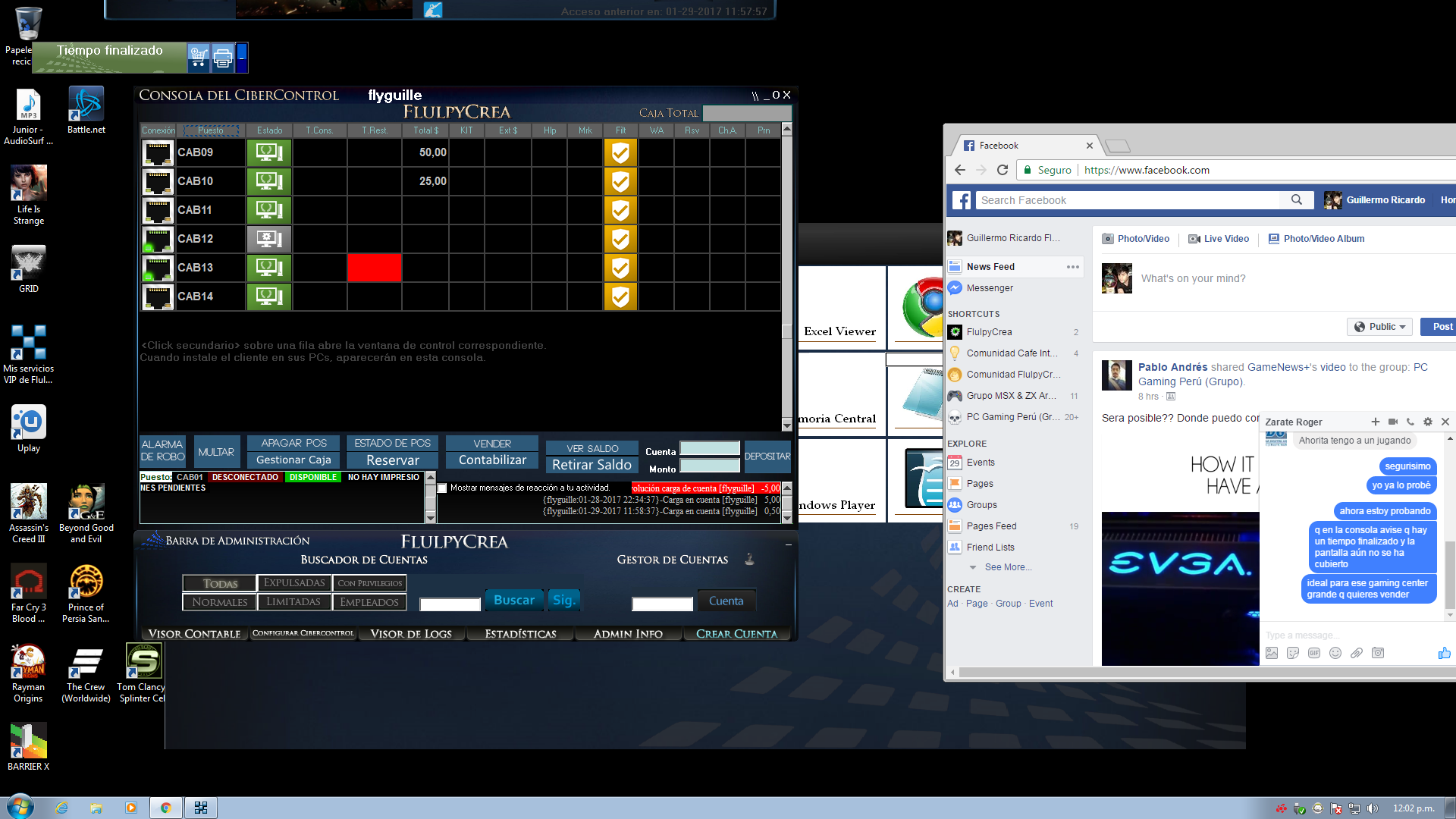Open chat options gear icon
The width and height of the screenshot is (1456, 819).
point(1428,422)
